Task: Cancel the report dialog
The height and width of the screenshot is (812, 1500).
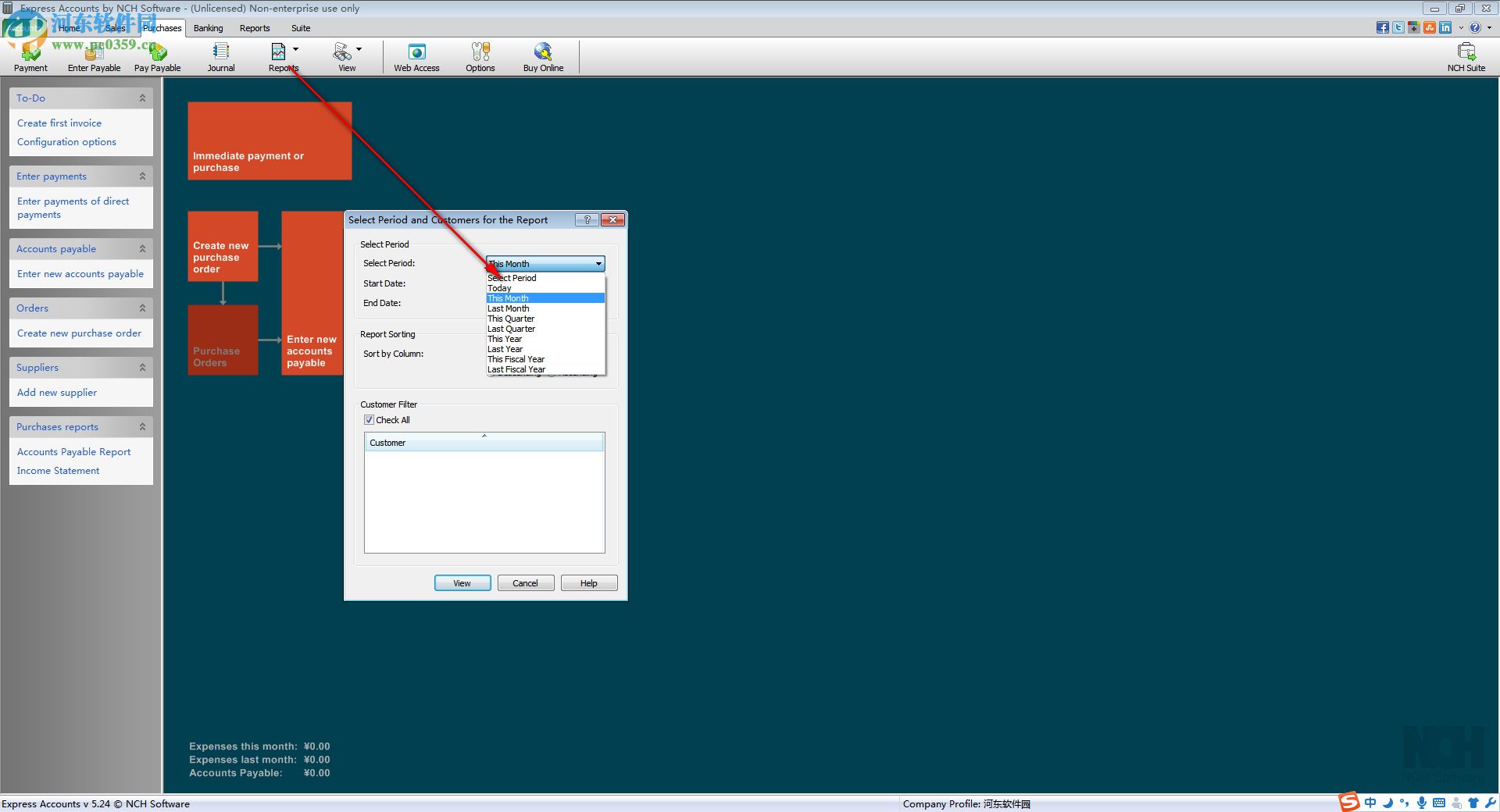Action: coord(526,583)
